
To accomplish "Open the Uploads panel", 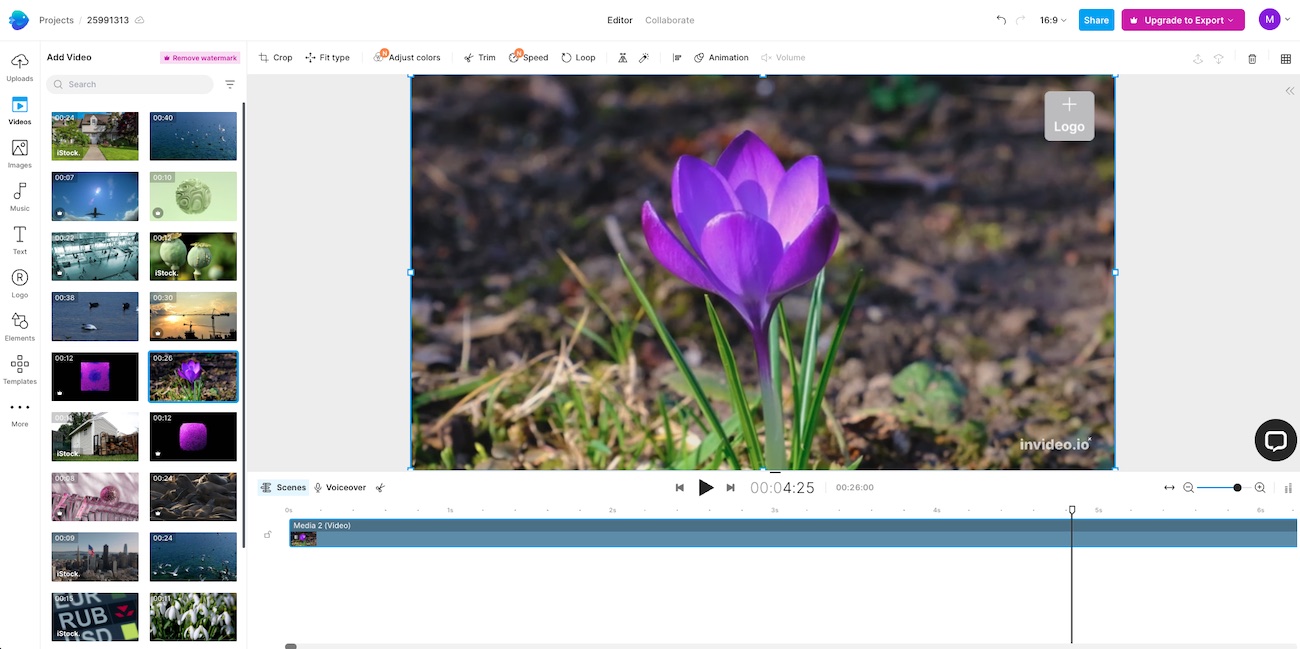I will 19,68.
